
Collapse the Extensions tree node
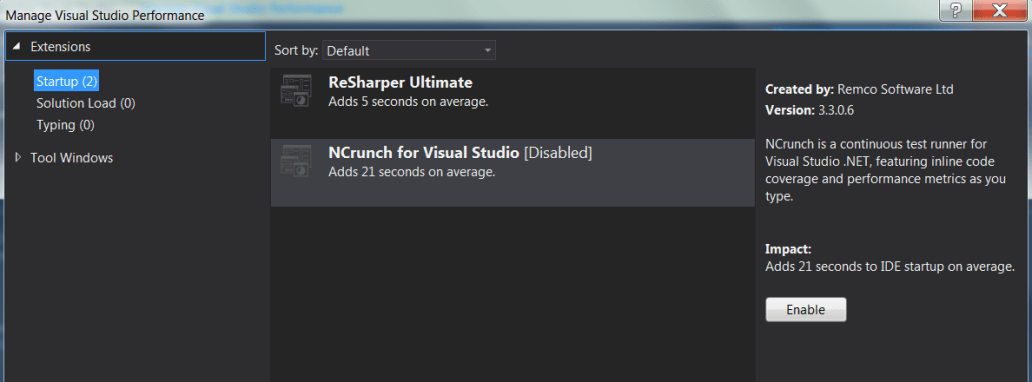17,47
